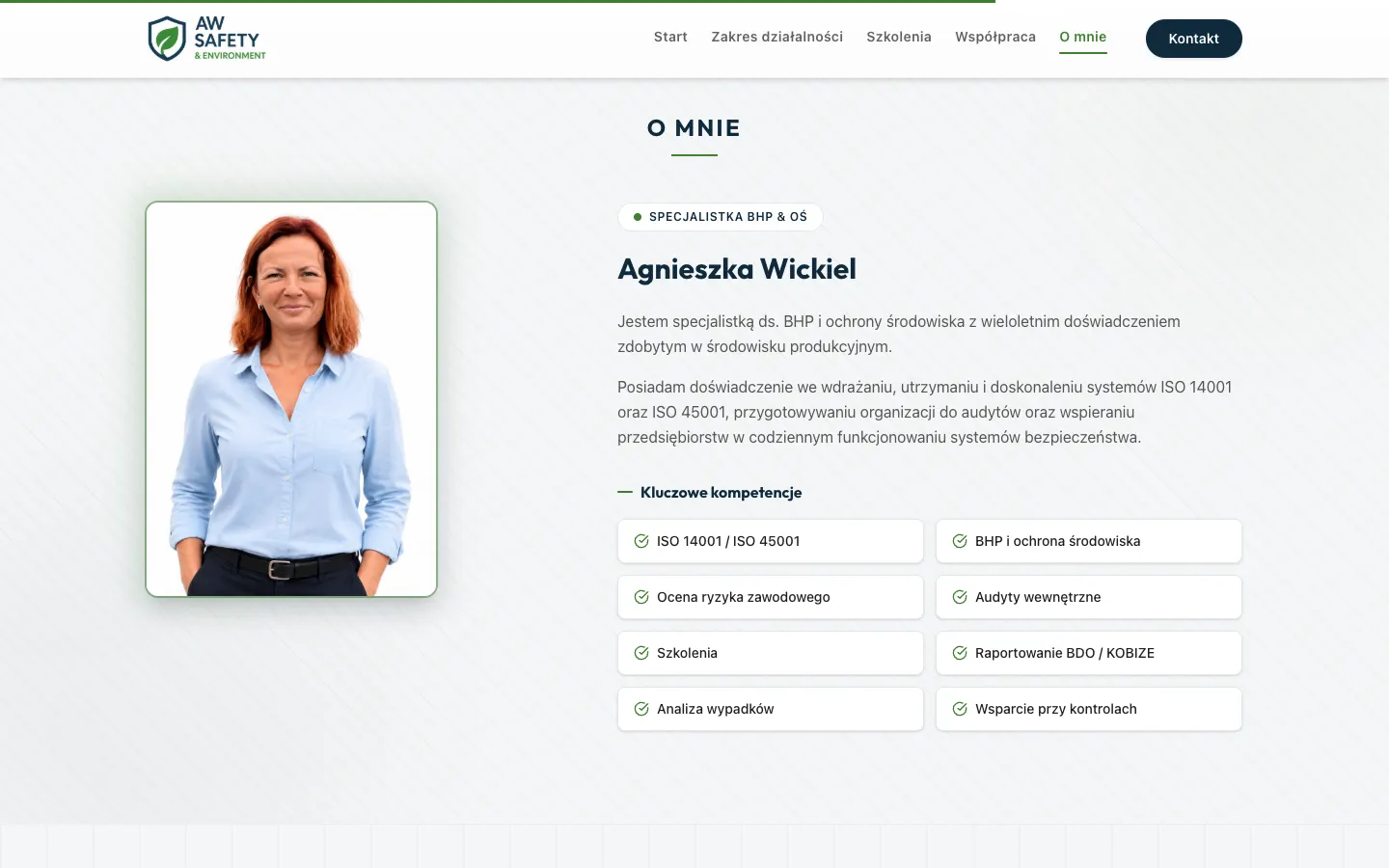Open the Szkolenia navigation link
This screenshot has height=868, width=1389.
click(x=899, y=37)
